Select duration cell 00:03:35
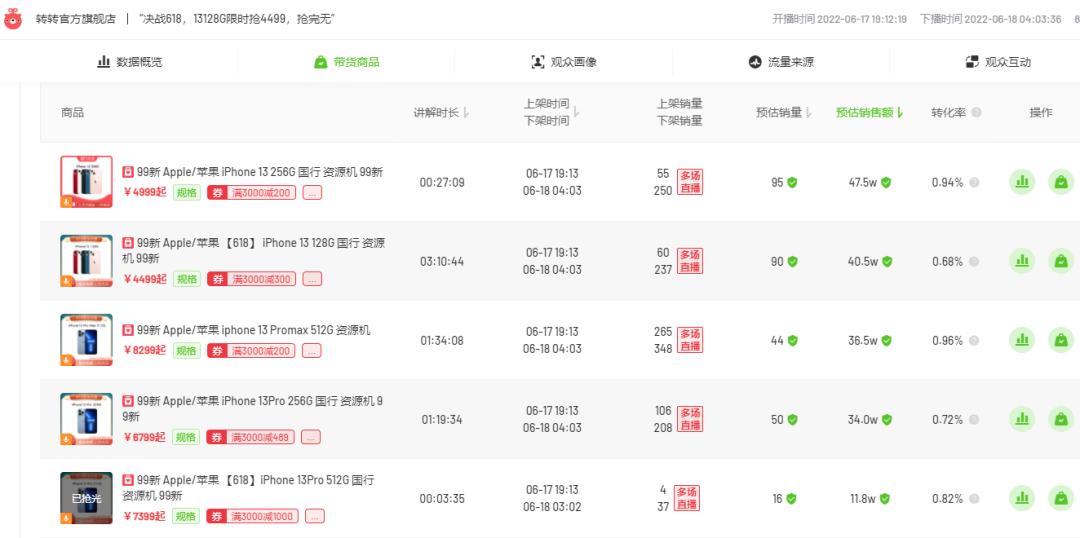This screenshot has height=538, width=1080. [x=442, y=499]
